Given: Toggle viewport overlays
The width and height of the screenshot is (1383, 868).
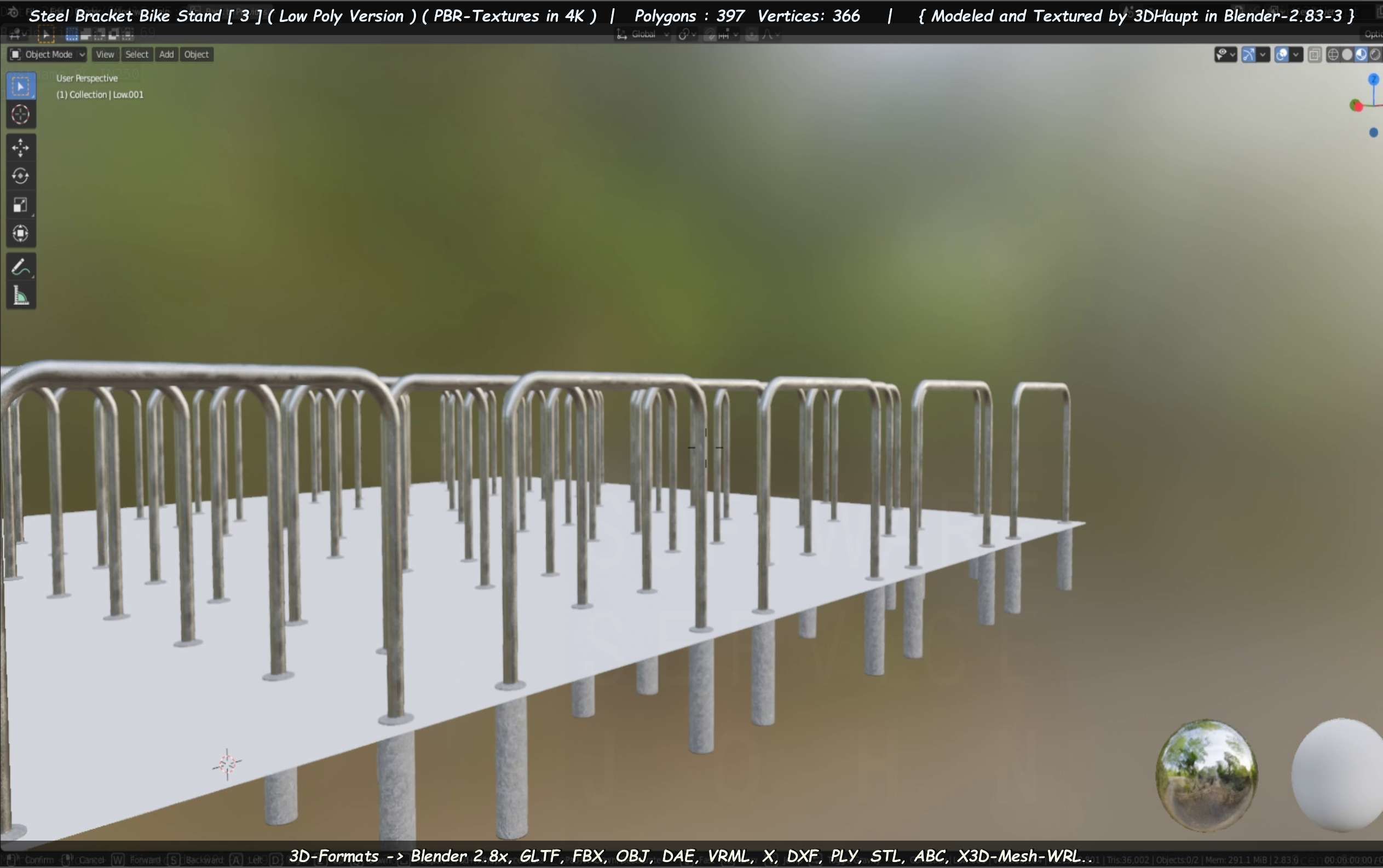Looking at the screenshot, I should click(x=1282, y=55).
